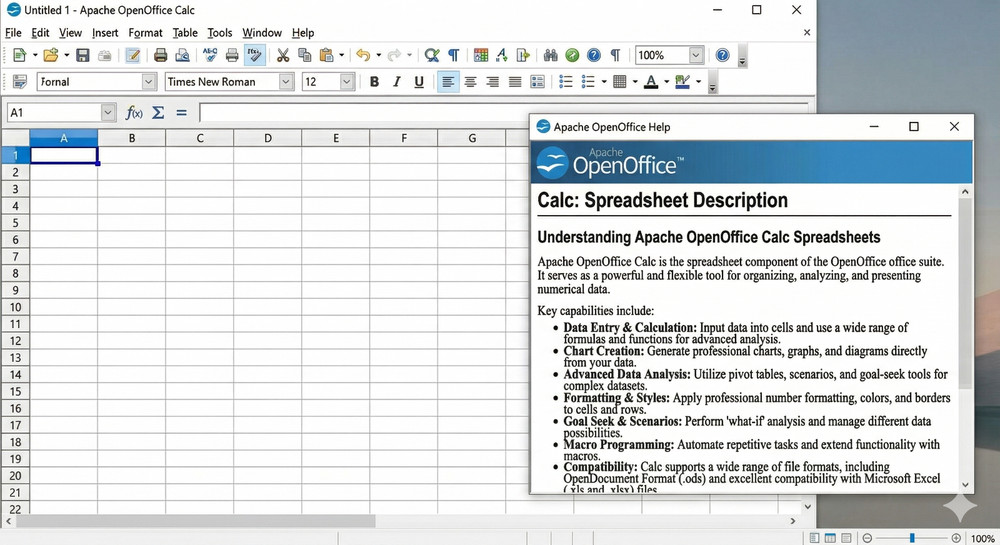Click the A with arrow sort icon

(502, 55)
